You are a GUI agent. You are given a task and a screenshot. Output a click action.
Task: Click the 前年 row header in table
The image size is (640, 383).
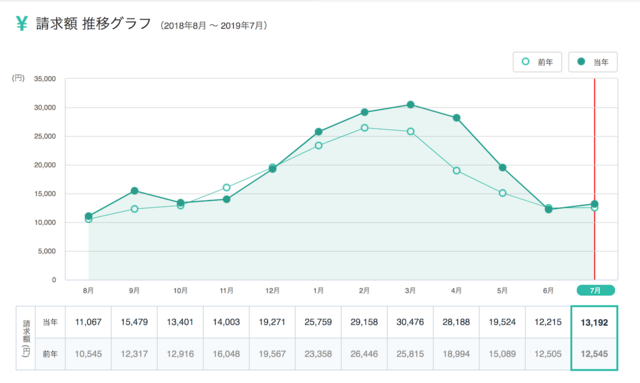(50, 354)
